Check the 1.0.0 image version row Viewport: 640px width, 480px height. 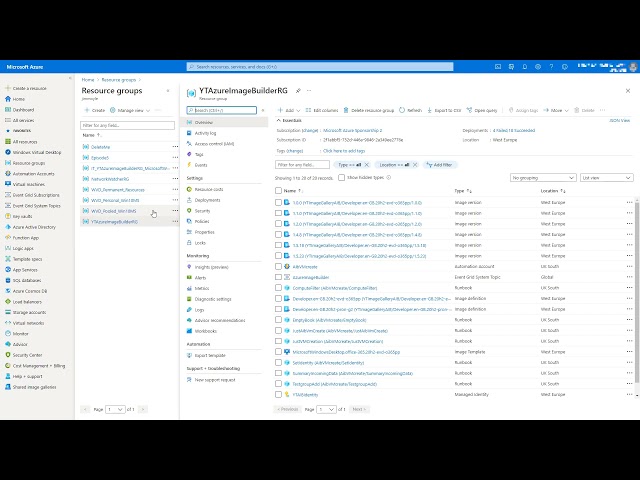click(278, 202)
